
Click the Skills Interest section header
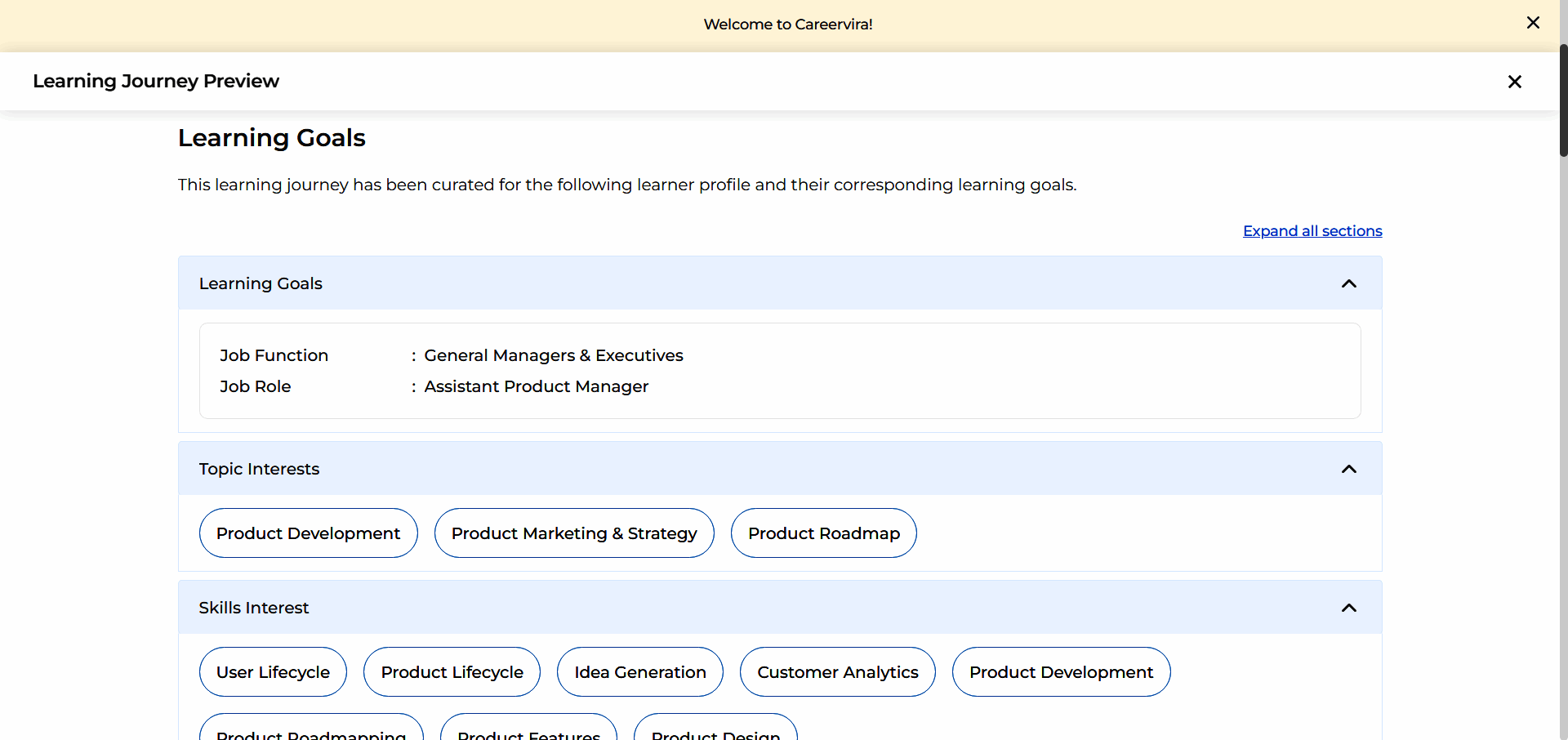[x=254, y=608]
